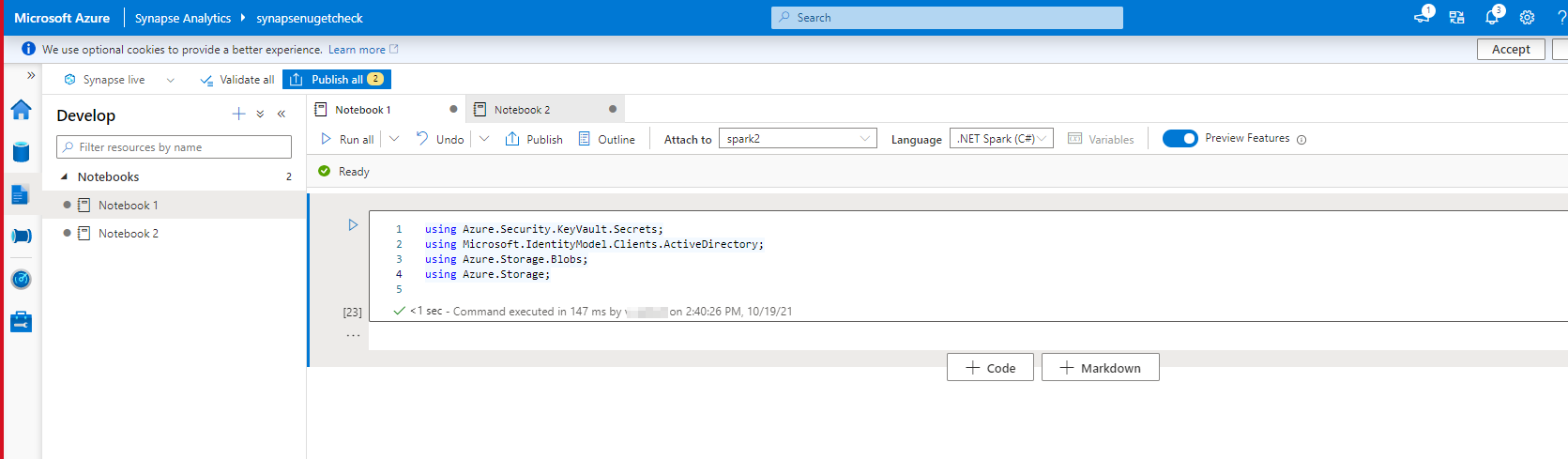Viewport: 1568px width, 459px height.
Task: Open the Synapse live mode dropdown
Action: coord(119,80)
